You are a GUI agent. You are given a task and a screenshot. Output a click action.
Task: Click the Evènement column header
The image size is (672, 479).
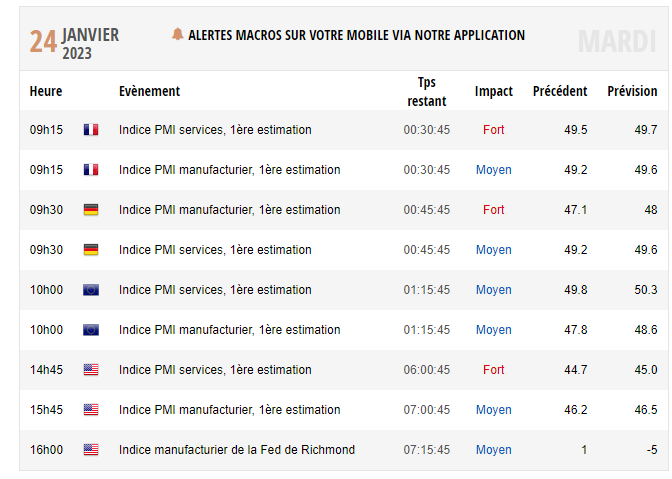pyautogui.click(x=149, y=91)
